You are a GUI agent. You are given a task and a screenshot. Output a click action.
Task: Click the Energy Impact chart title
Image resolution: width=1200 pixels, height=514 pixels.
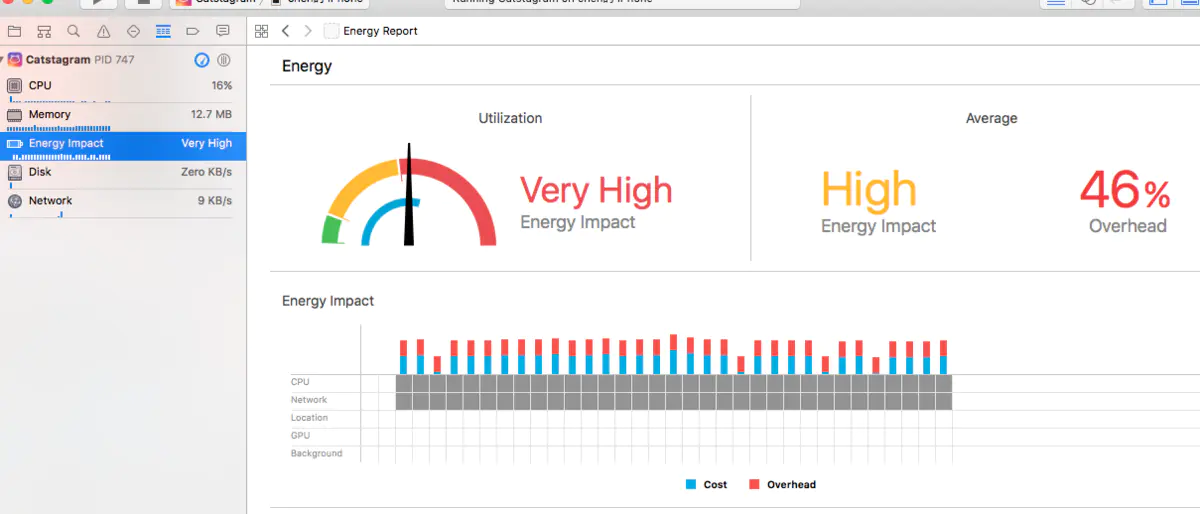[x=328, y=301]
